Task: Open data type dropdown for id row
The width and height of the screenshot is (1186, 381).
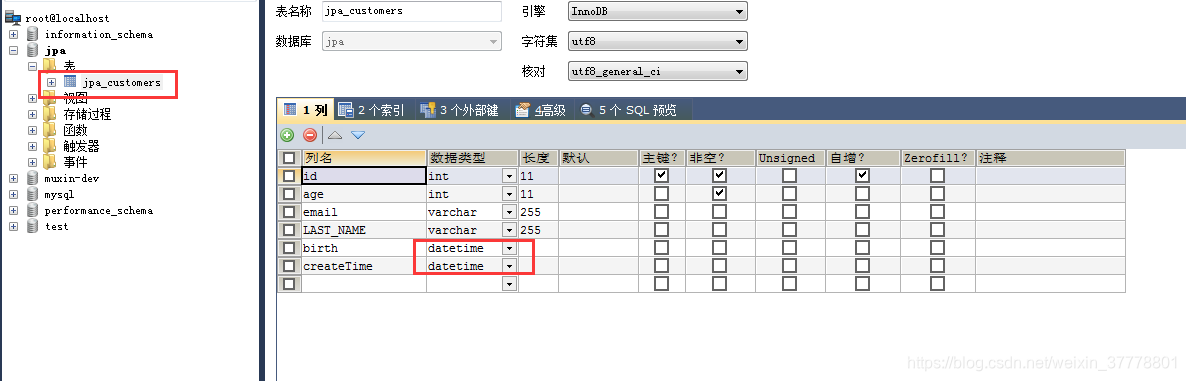Action: [510, 175]
